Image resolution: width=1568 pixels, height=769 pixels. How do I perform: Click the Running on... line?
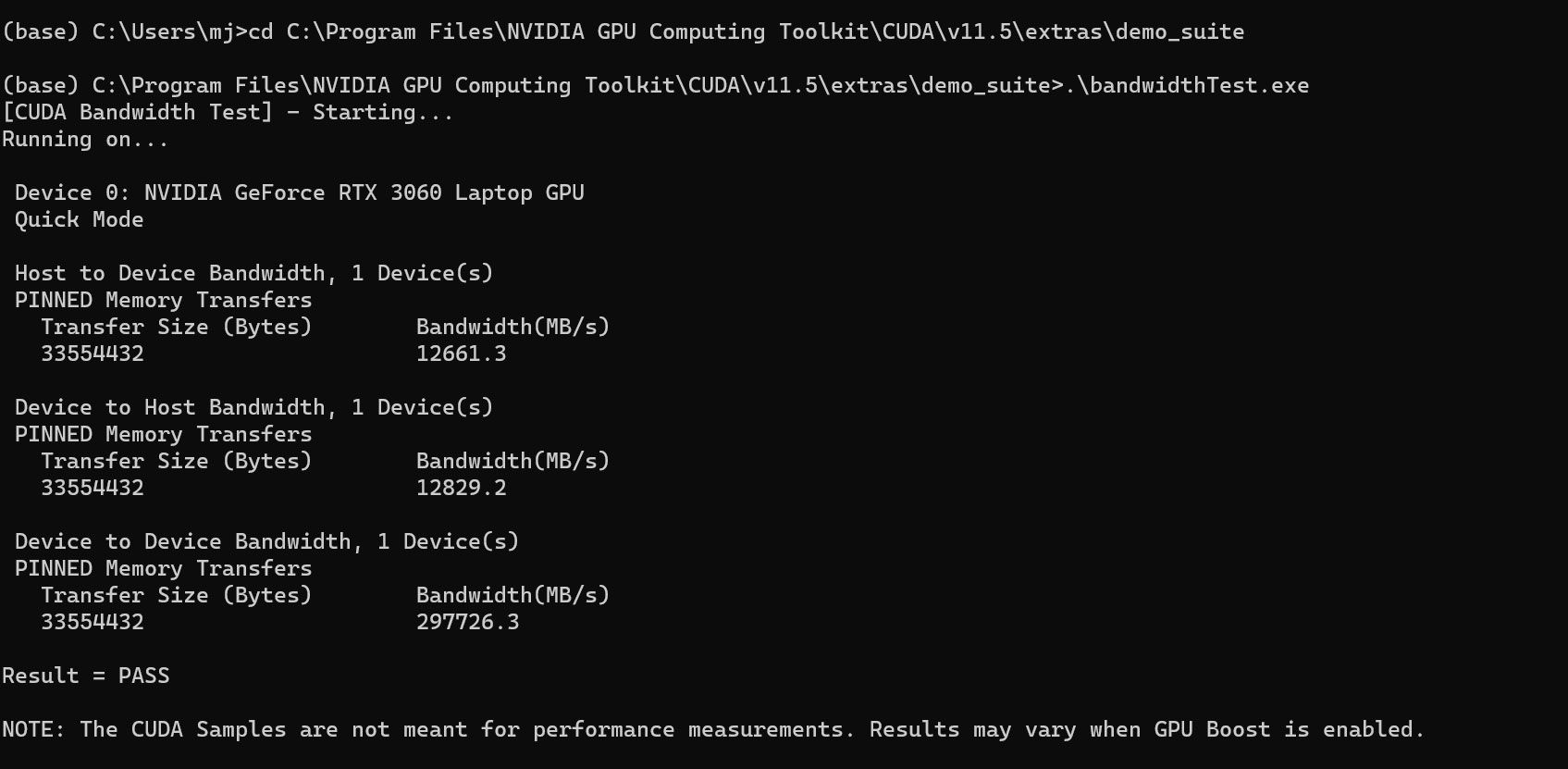point(85,140)
